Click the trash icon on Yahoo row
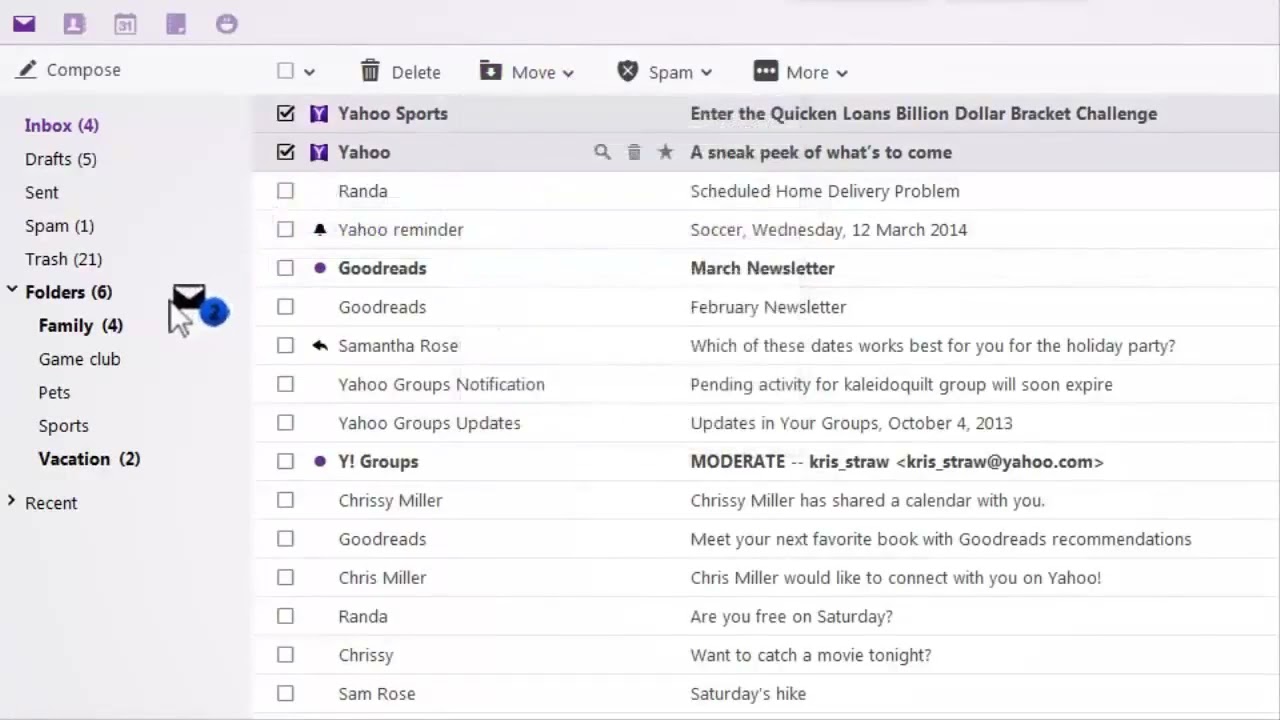The height and width of the screenshot is (720, 1280). click(634, 152)
